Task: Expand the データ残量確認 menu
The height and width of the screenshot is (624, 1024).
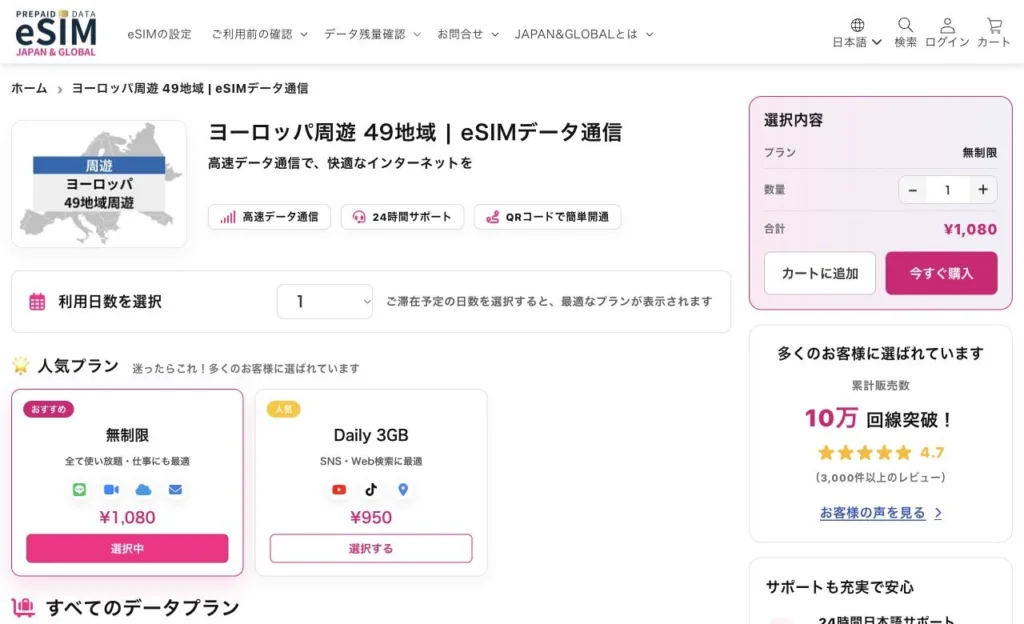Action: click(x=372, y=35)
